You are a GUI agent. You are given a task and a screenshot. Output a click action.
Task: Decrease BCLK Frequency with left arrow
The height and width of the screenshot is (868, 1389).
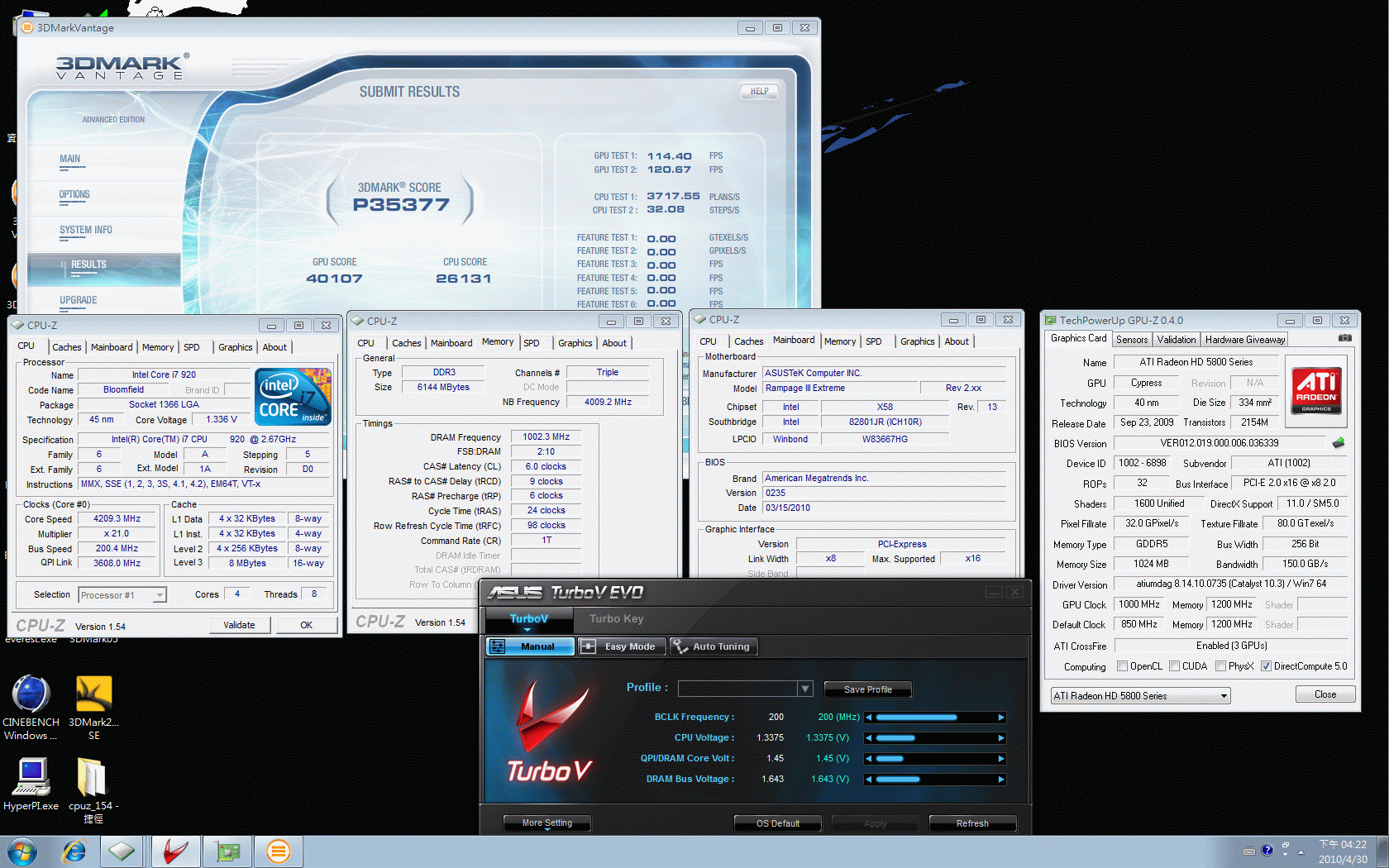(x=869, y=718)
